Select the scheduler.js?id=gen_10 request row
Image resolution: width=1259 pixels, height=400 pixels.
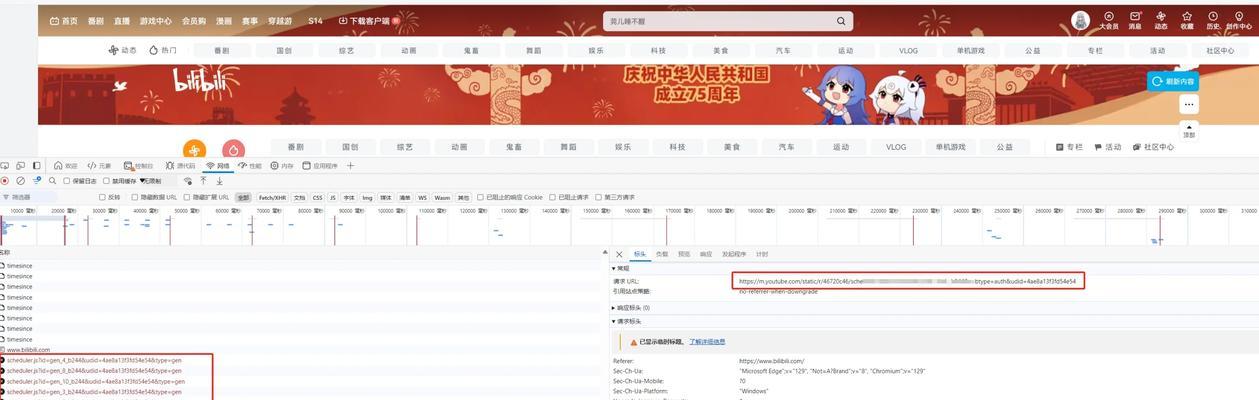tap(95, 381)
